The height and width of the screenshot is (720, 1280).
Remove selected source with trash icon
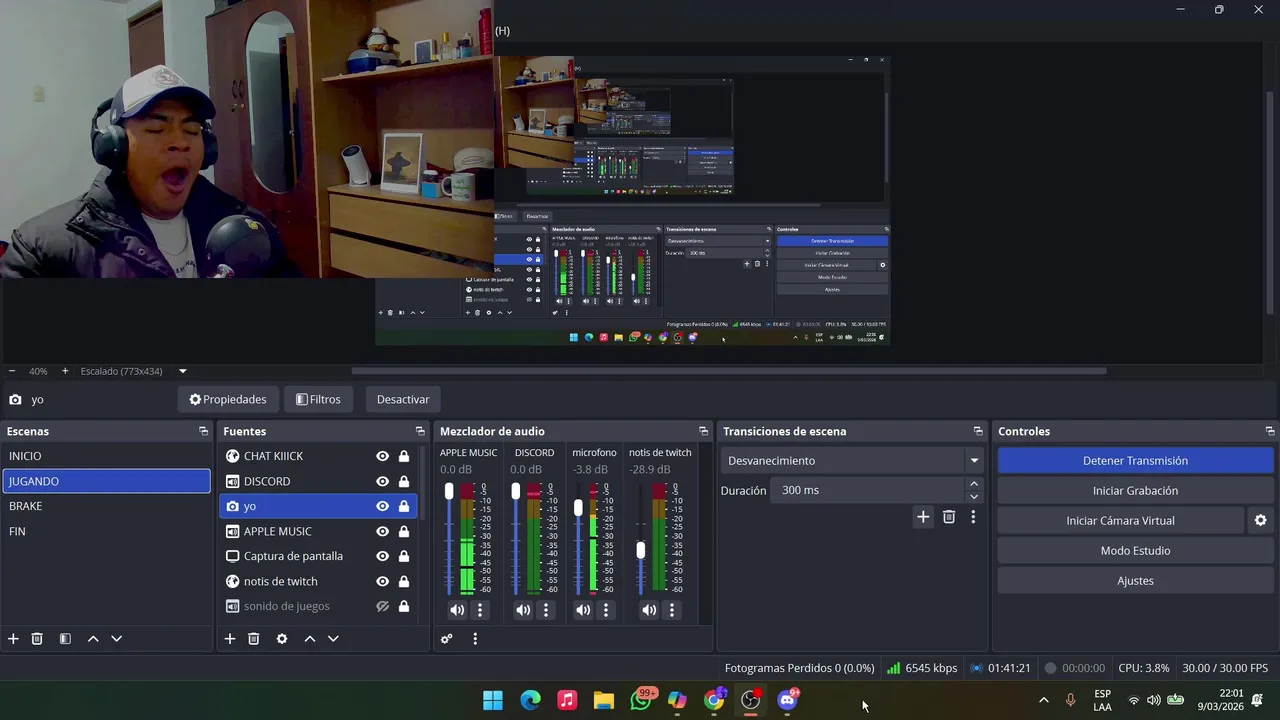tap(254, 639)
